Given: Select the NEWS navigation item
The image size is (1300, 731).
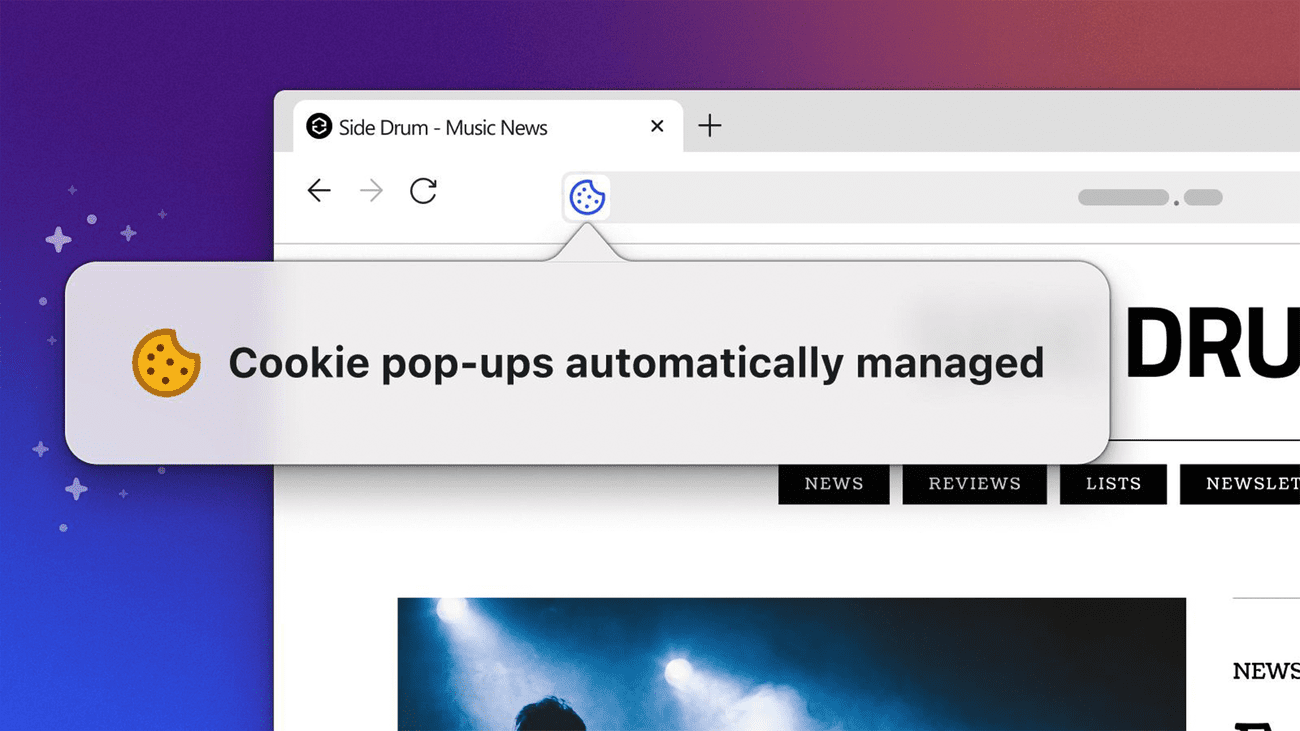Looking at the screenshot, I should [833, 484].
